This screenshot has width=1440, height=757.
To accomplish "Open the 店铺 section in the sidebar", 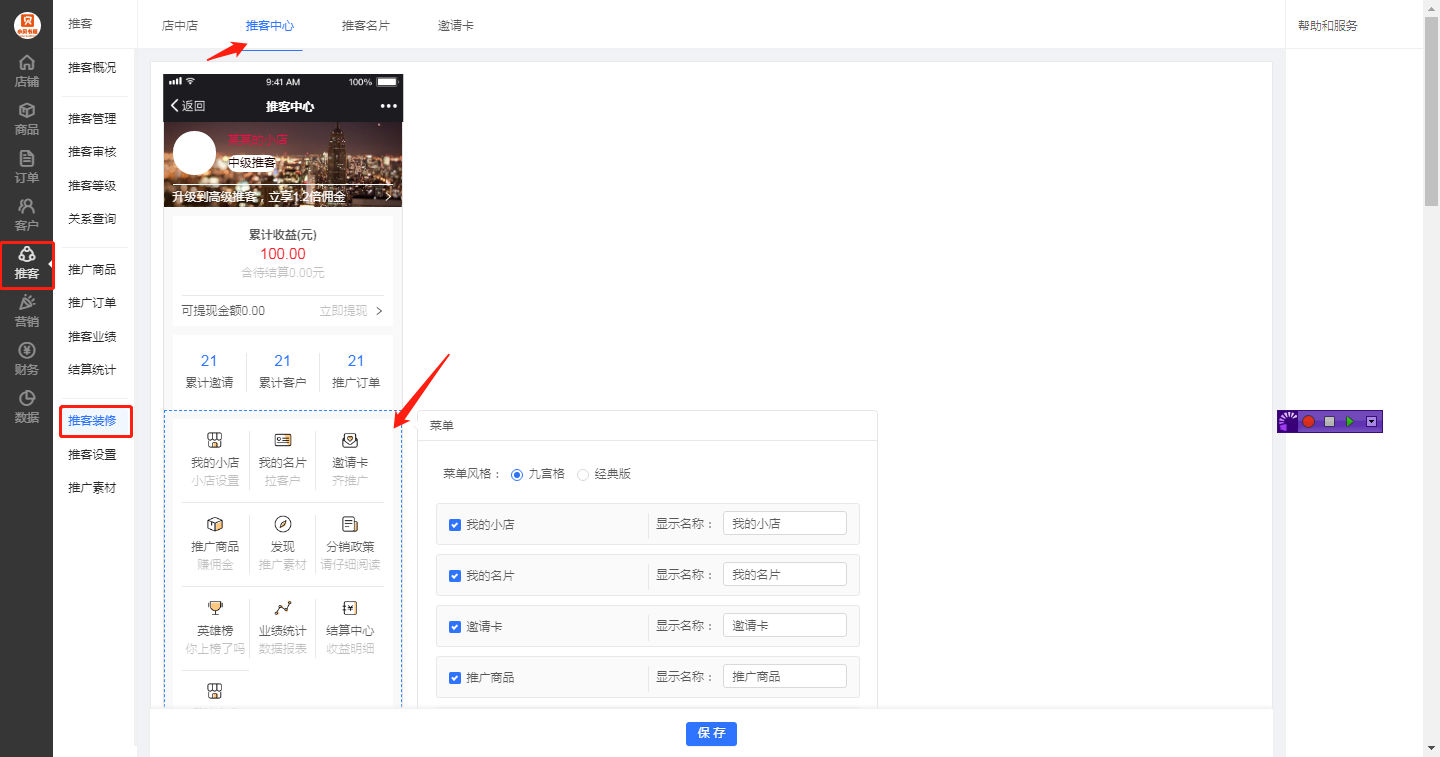I will click(27, 71).
